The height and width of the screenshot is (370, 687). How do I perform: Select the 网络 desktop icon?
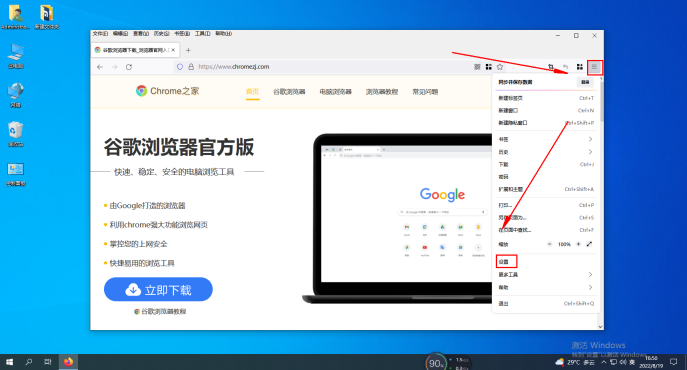[16, 95]
